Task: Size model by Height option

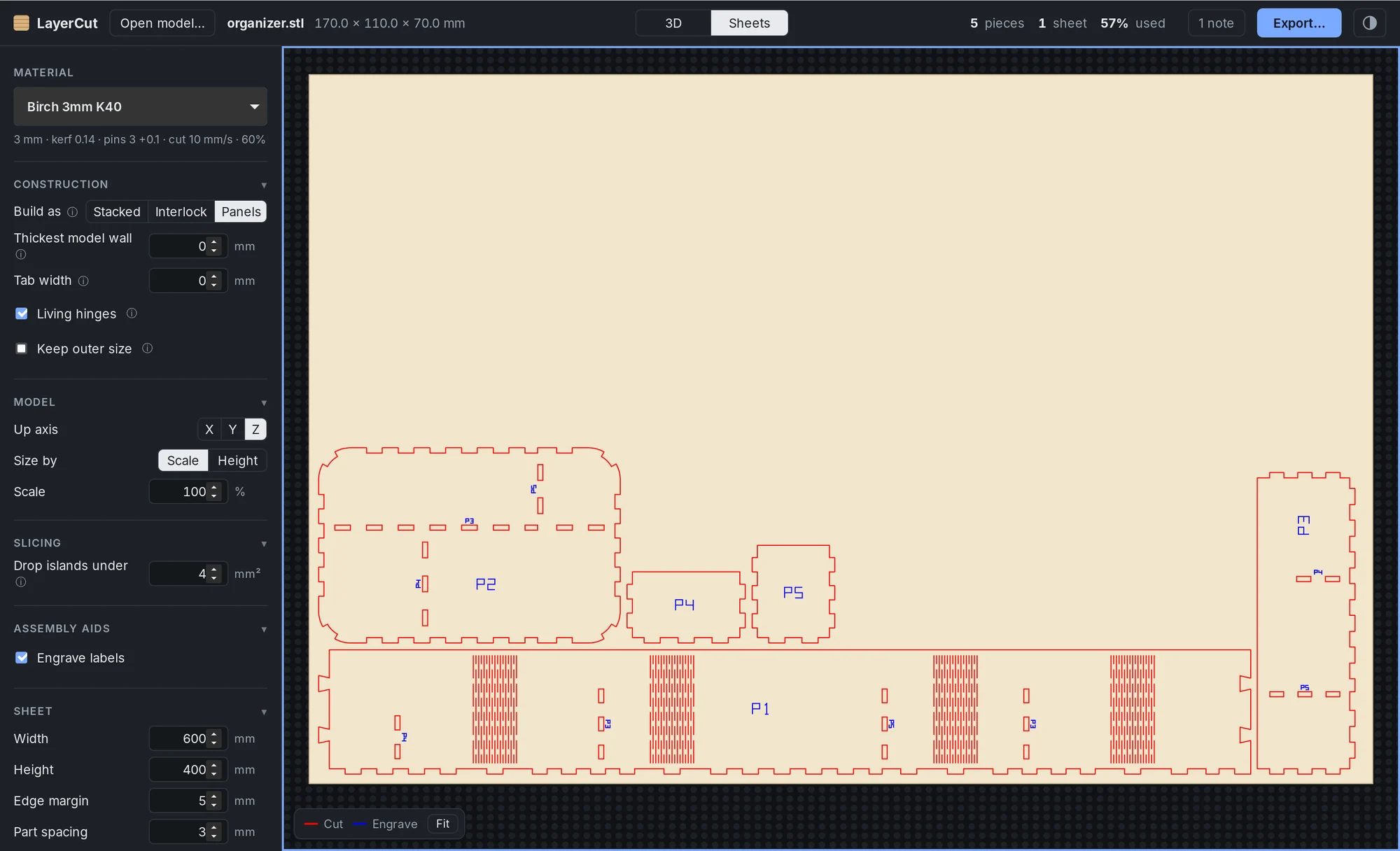Action: [x=237, y=460]
